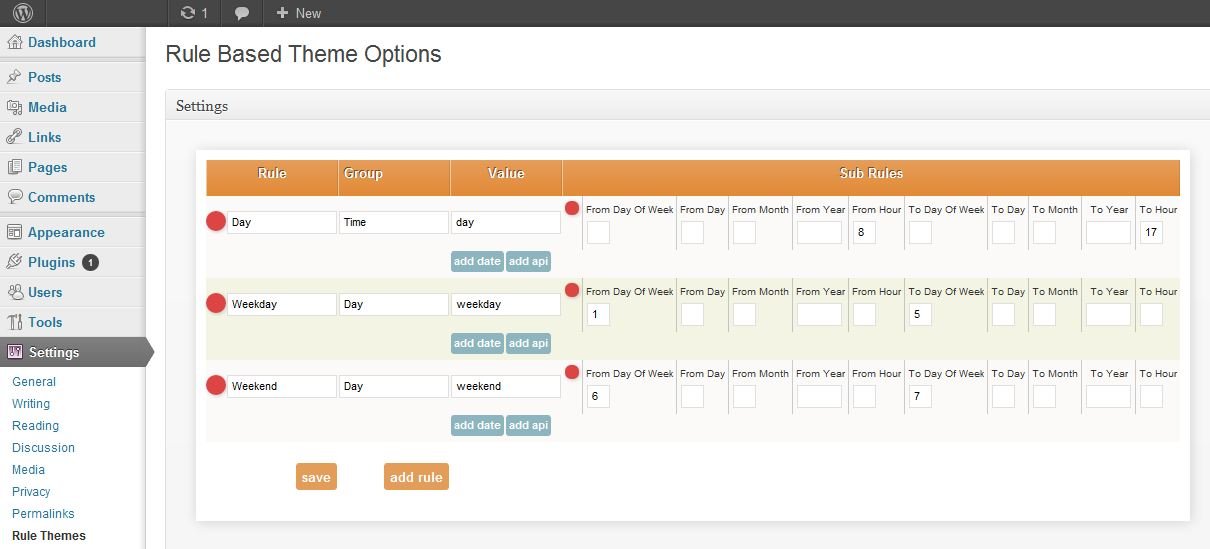Image resolution: width=1210 pixels, height=549 pixels.
Task: Delete the sub rule of Weekday row
Action: point(572,291)
